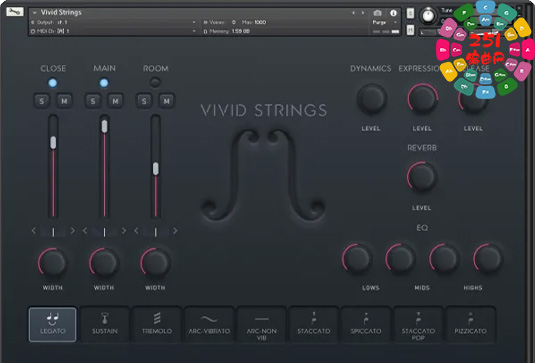Image resolution: width=535 pixels, height=363 pixels.
Task: Click the Output st.1 value
Action: pos(62,22)
